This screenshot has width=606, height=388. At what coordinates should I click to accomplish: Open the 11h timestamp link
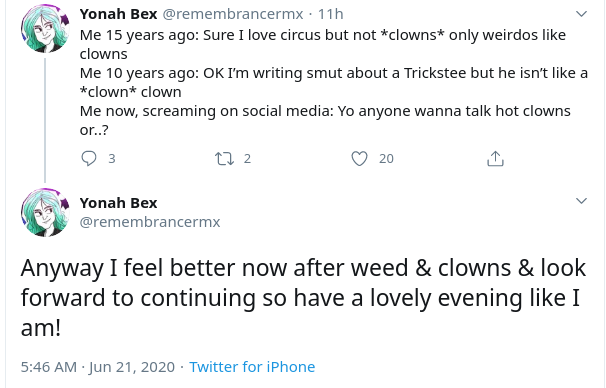click(330, 14)
